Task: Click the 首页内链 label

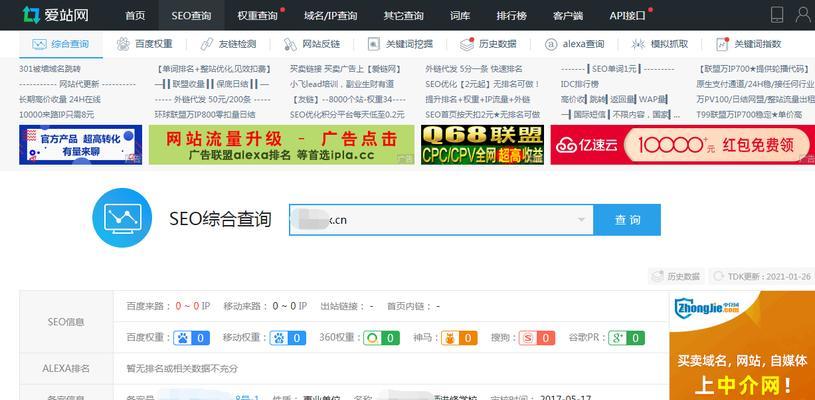Action: (x=408, y=306)
